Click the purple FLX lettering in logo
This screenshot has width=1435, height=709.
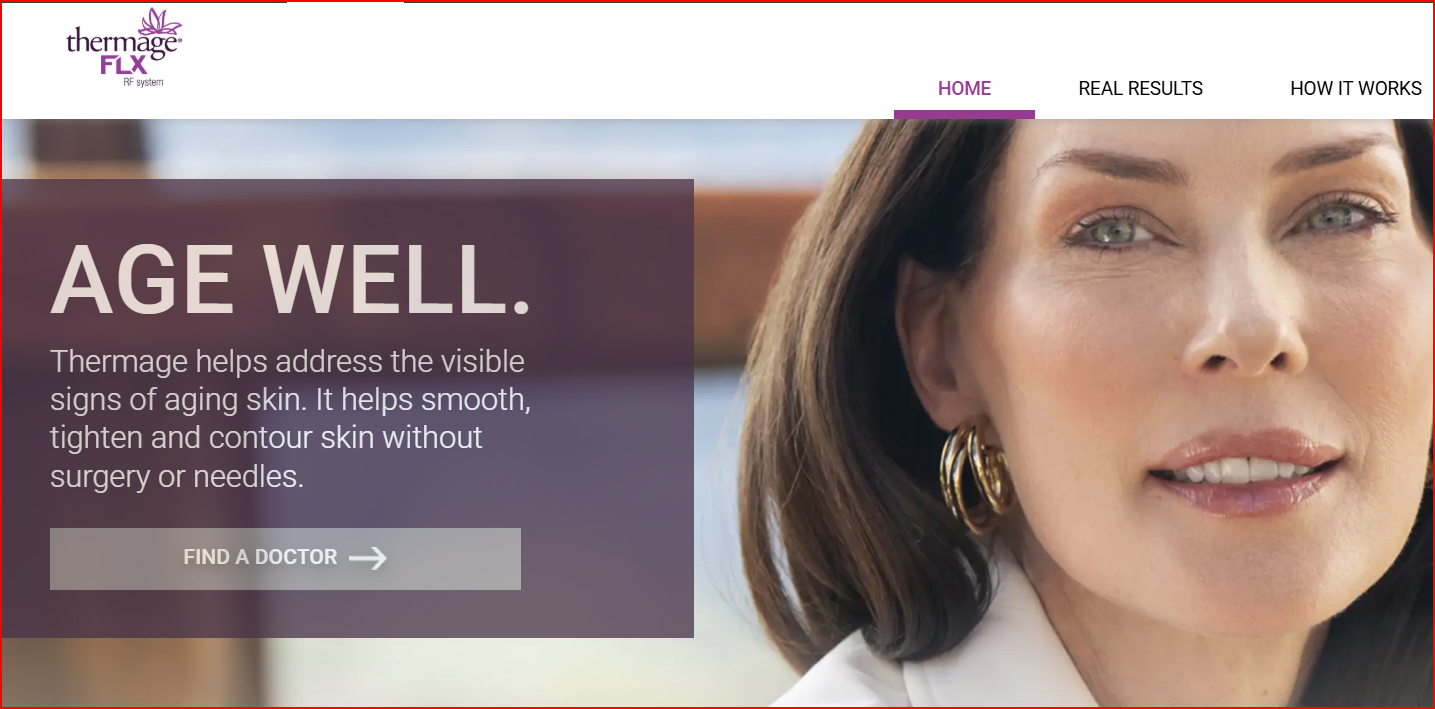click(x=125, y=65)
